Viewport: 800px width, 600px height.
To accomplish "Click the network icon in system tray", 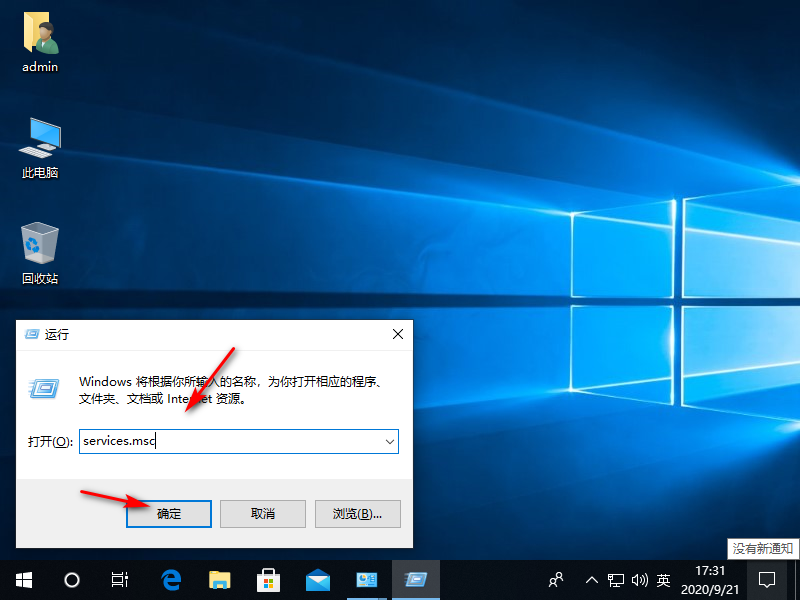I will pyautogui.click(x=617, y=580).
